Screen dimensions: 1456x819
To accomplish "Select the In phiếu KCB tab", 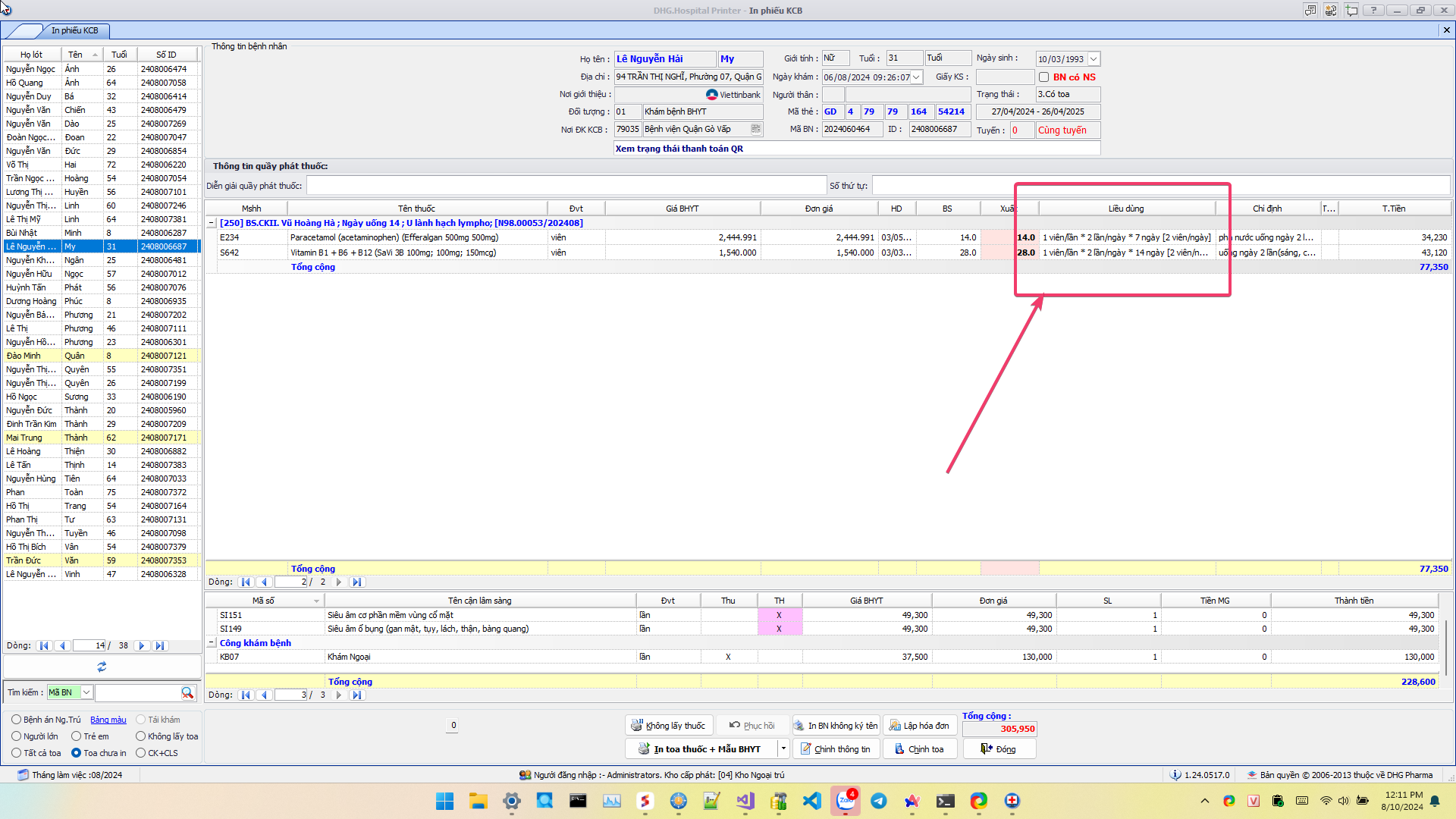I will pos(74,30).
